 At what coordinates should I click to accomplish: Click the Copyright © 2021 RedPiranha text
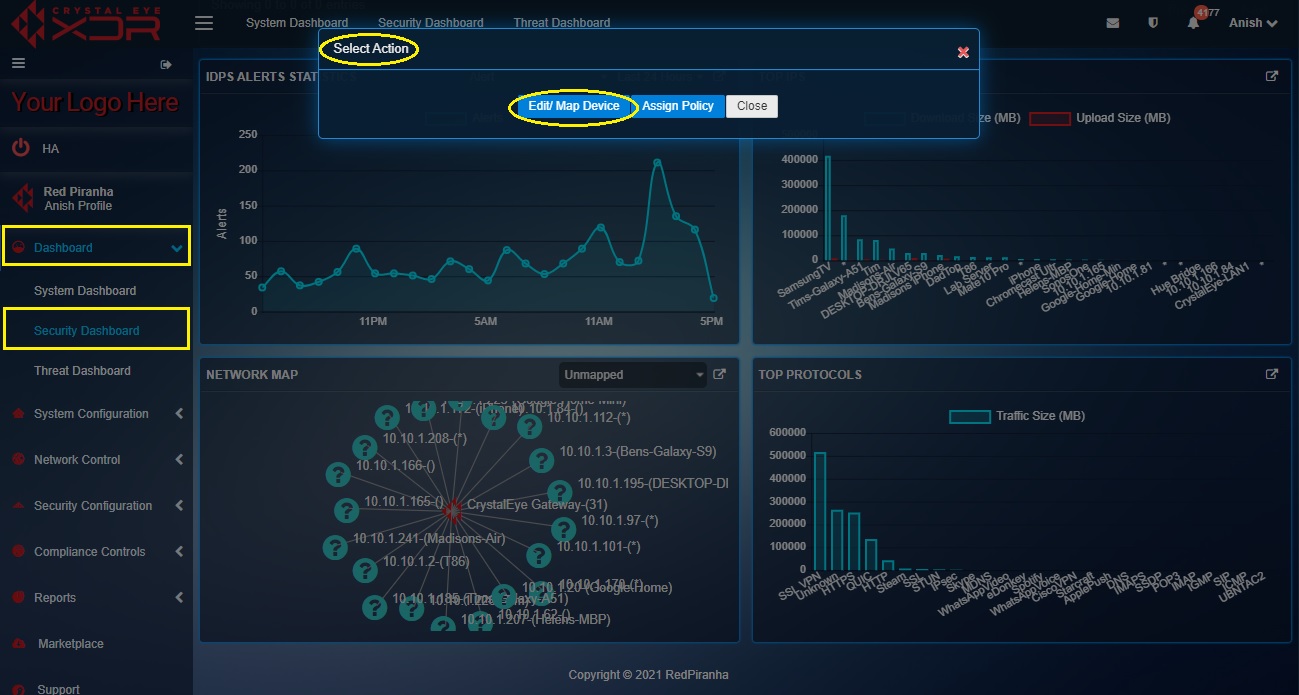point(649,675)
